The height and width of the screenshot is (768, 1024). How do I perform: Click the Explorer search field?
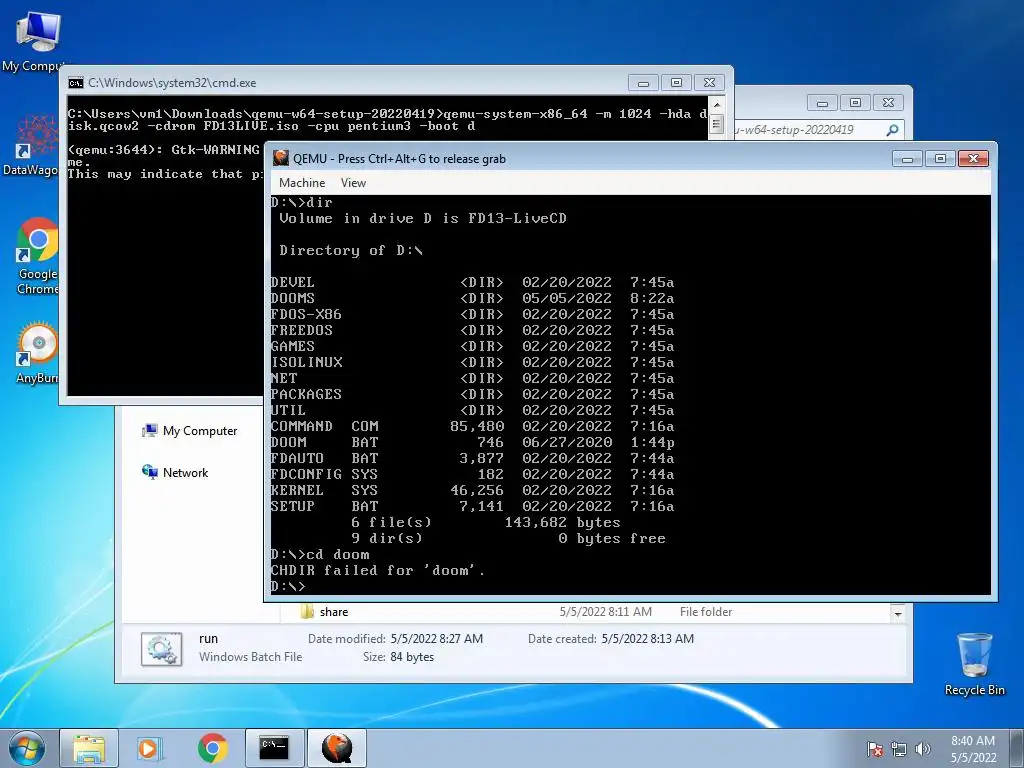818,130
